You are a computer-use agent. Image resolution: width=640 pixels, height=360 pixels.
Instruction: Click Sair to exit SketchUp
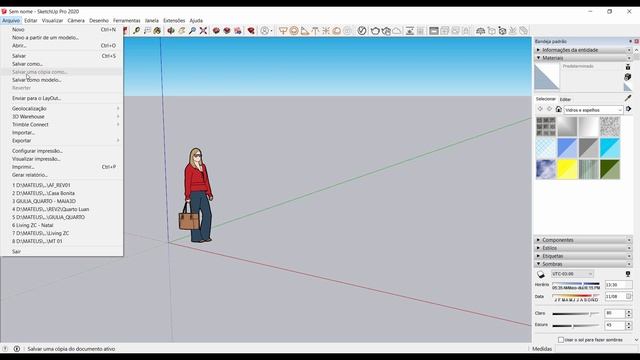62,251
